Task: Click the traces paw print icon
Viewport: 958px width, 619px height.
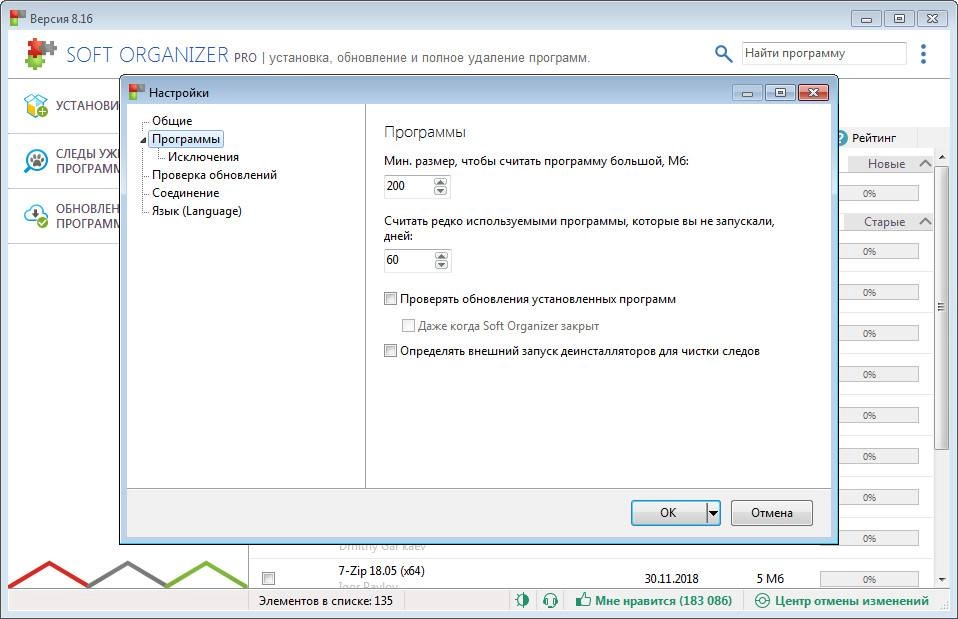Action: click(x=36, y=161)
